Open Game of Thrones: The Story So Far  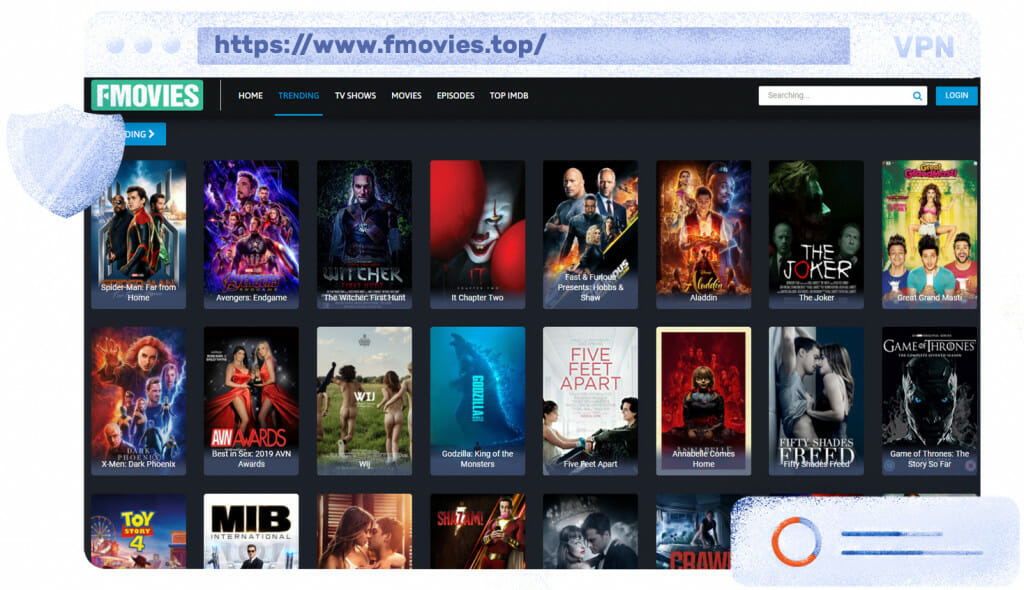(x=929, y=401)
